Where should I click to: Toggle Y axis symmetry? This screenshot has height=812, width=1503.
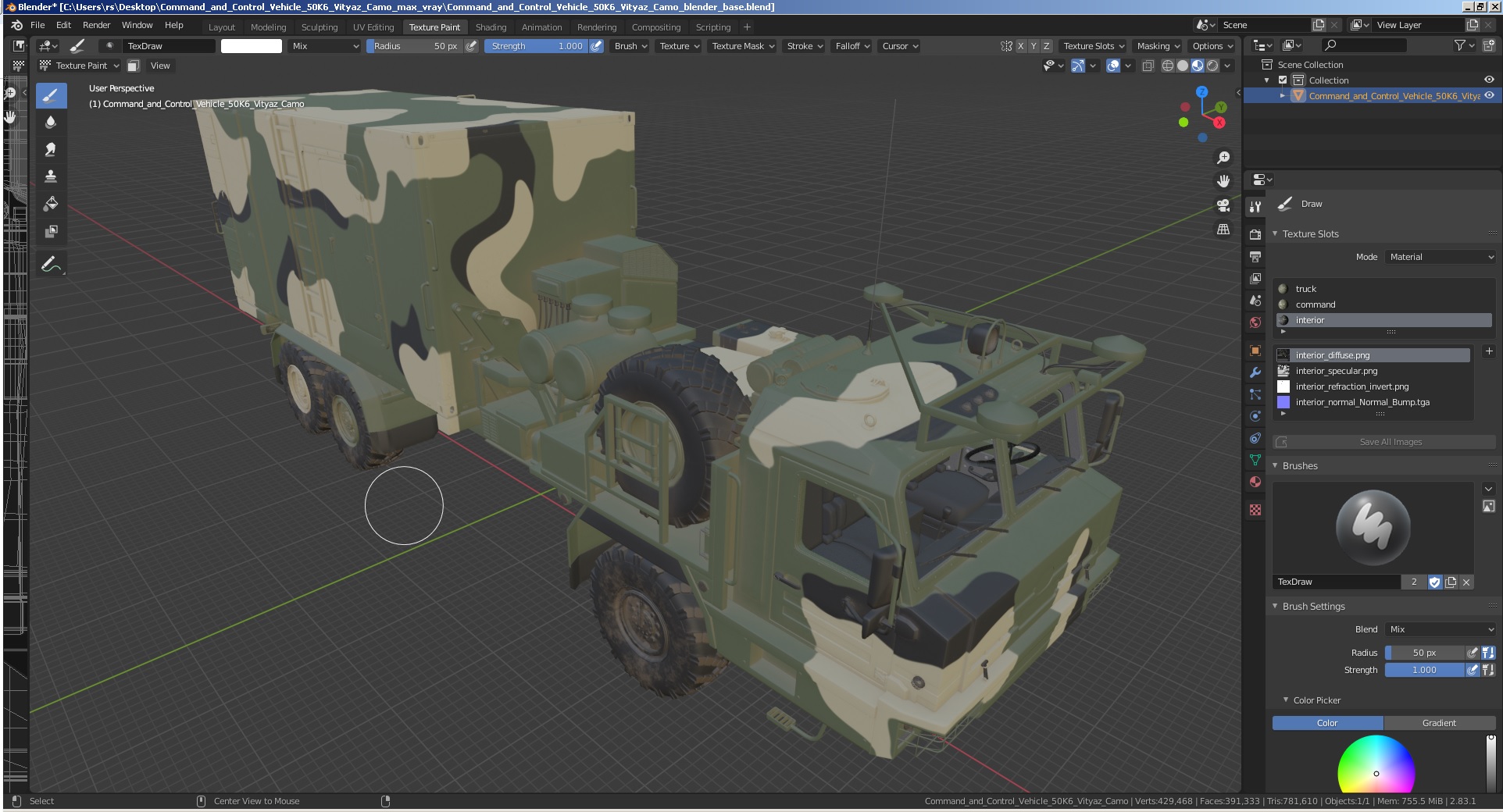[1034, 46]
